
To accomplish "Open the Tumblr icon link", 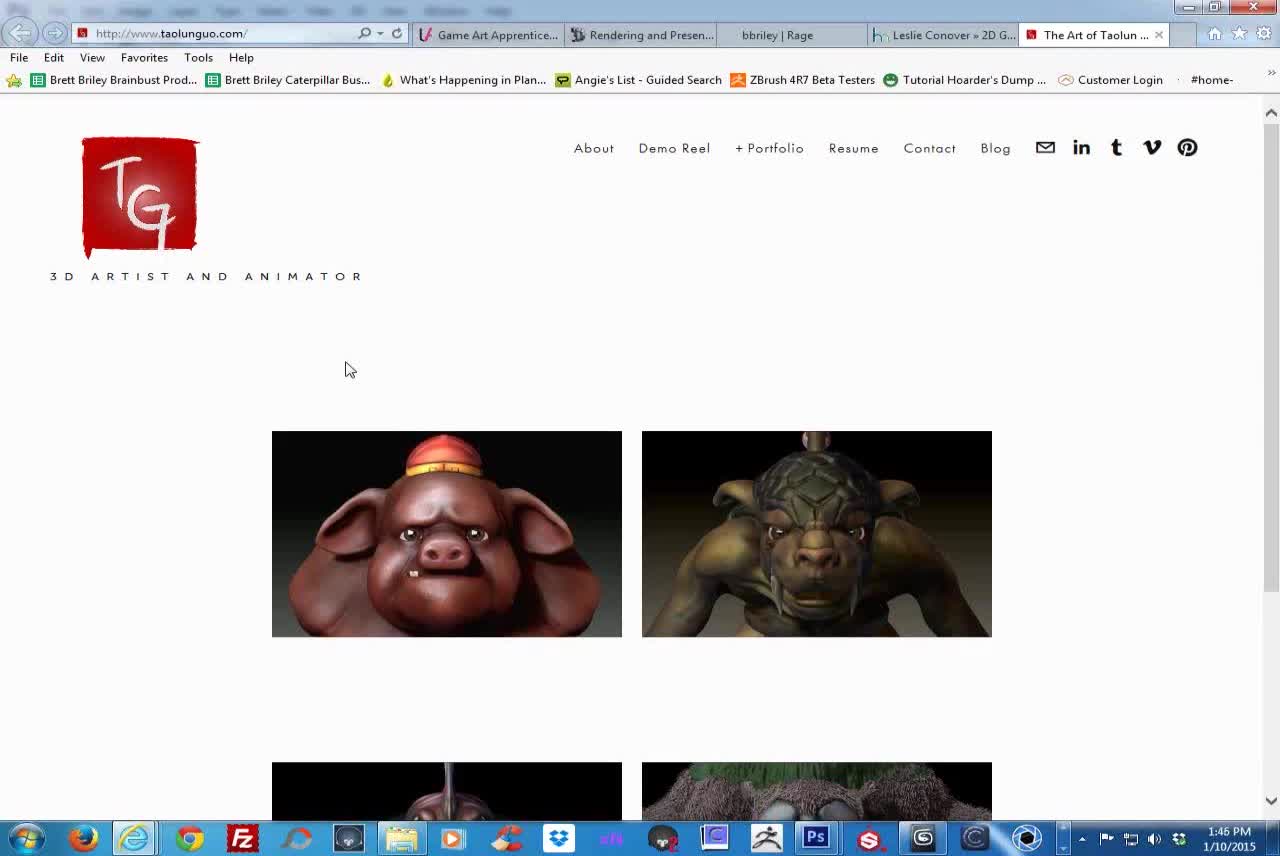I will (x=1116, y=147).
